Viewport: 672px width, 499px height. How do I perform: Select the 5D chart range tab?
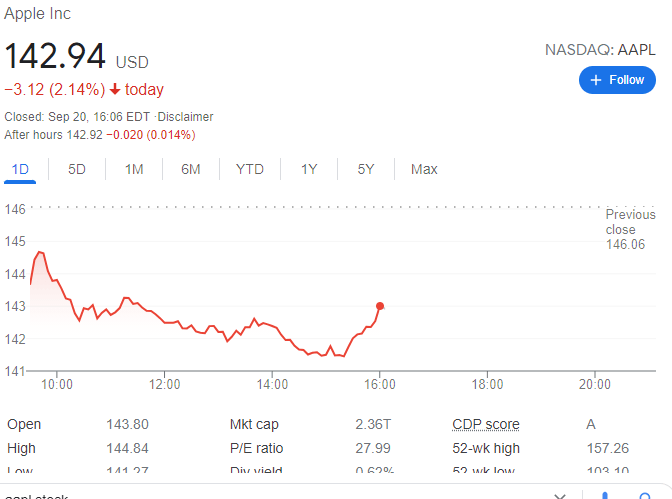pos(77,169)
